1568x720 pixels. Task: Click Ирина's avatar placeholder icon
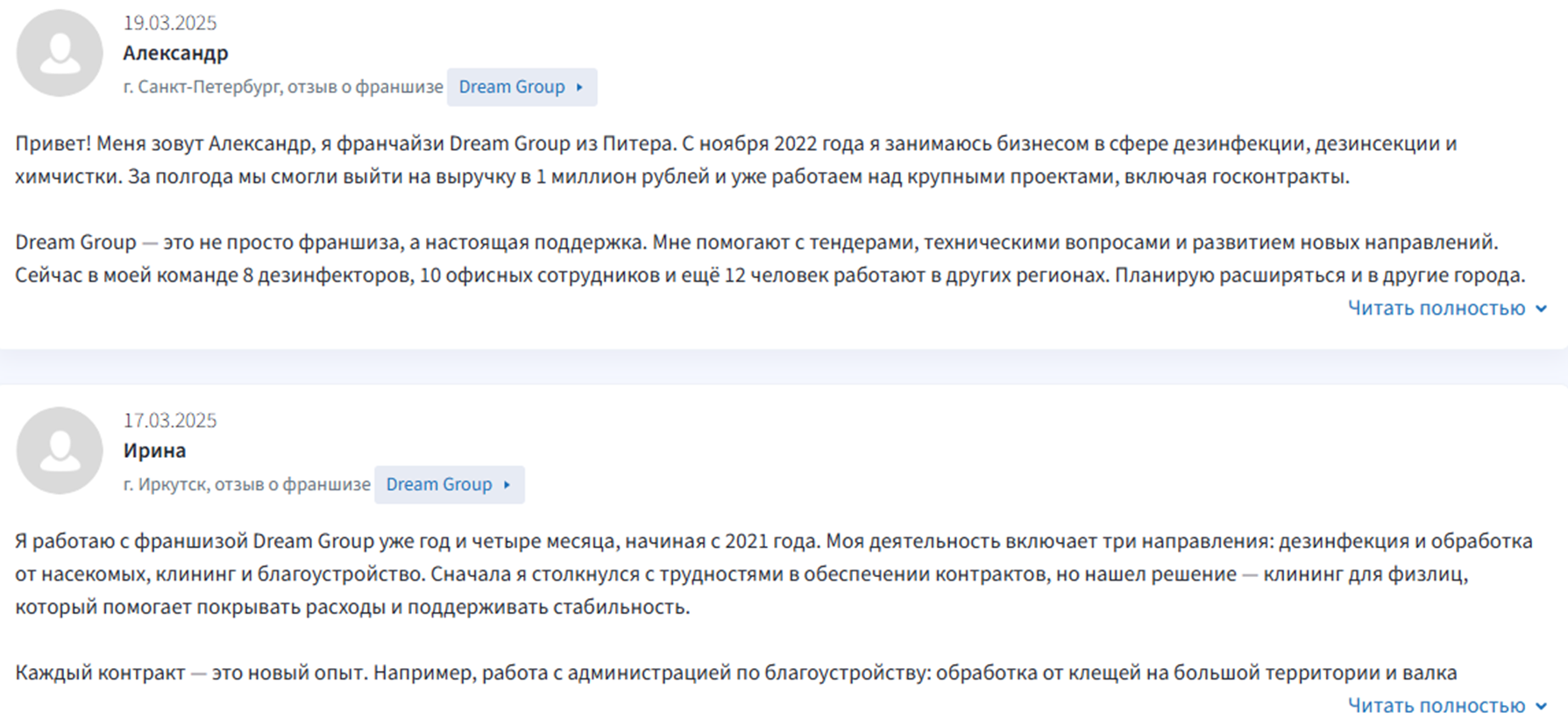tap(60, 451)
